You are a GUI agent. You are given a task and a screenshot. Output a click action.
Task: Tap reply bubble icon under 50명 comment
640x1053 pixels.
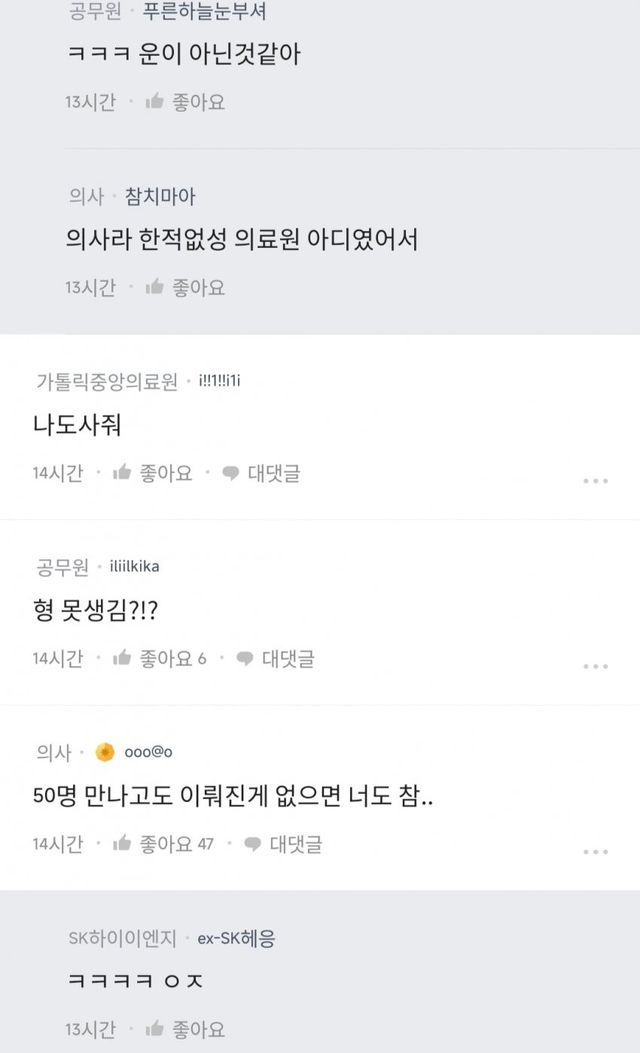252,844
